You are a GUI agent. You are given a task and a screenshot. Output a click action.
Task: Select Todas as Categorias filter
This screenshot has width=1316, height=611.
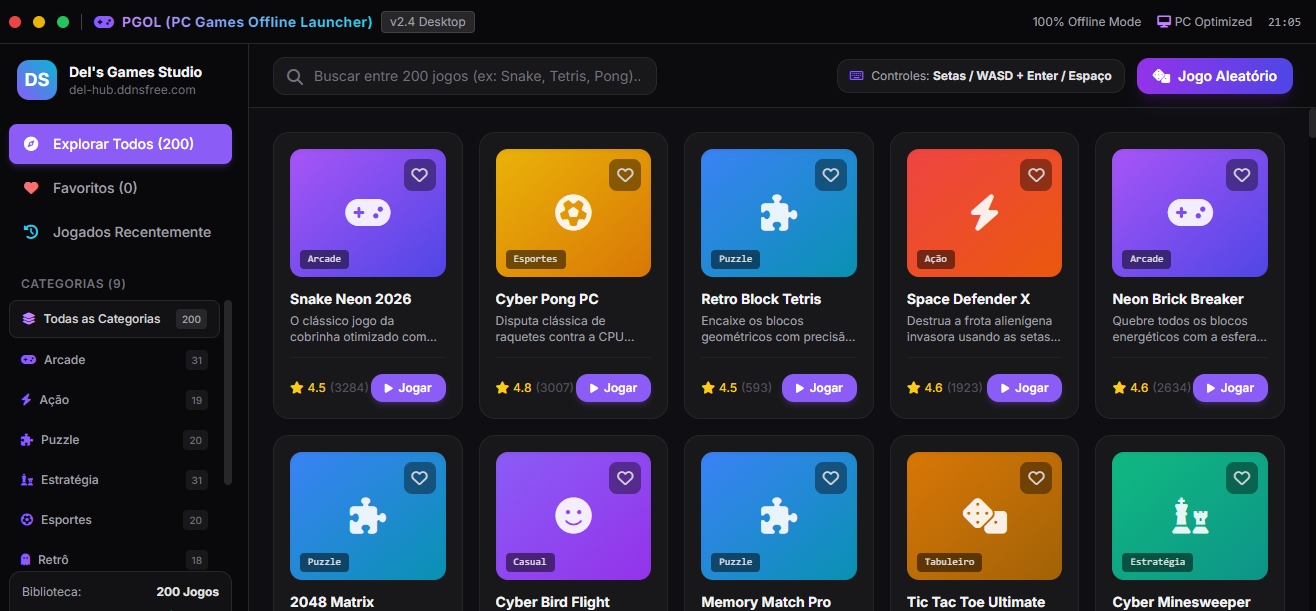pos(115,319)
